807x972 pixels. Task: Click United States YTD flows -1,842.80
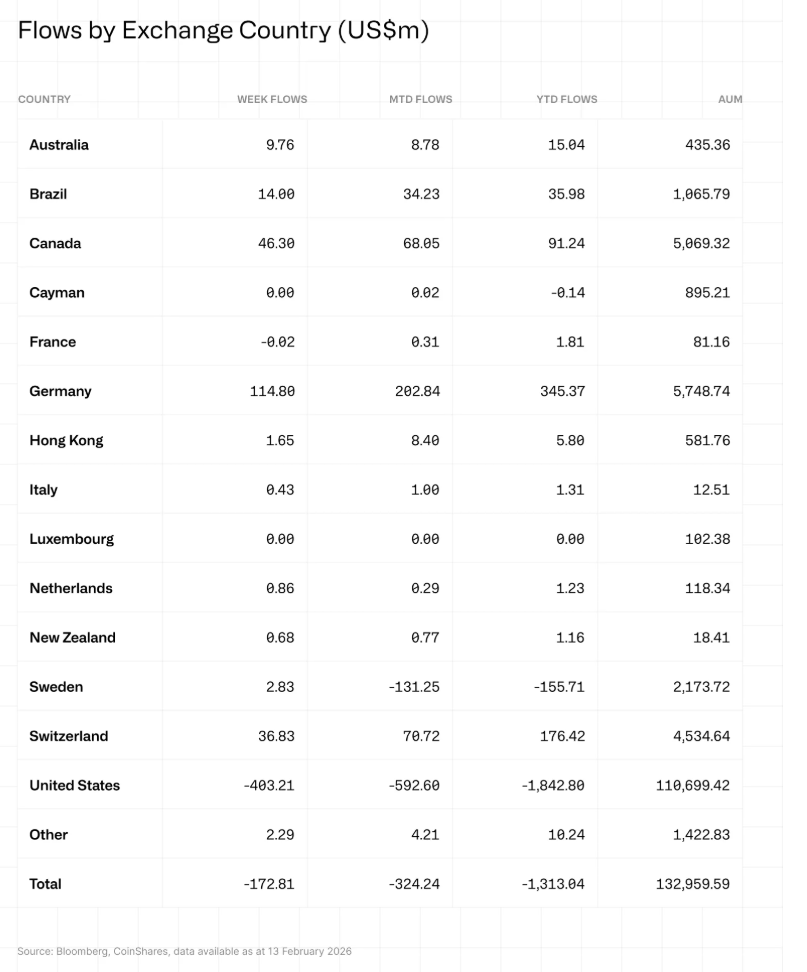tap(553, 785)
